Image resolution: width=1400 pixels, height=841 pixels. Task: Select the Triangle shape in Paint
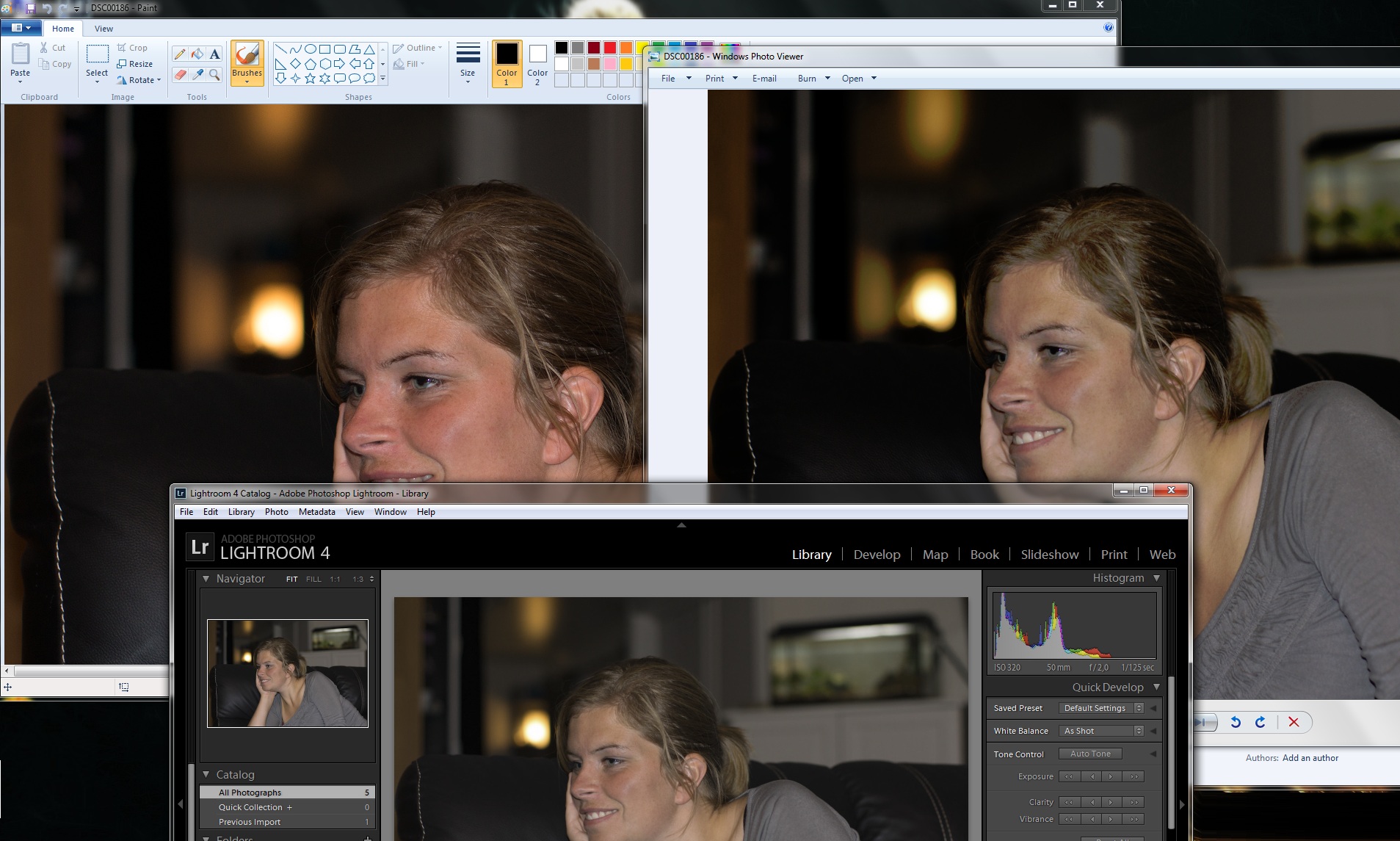(369, 49)
